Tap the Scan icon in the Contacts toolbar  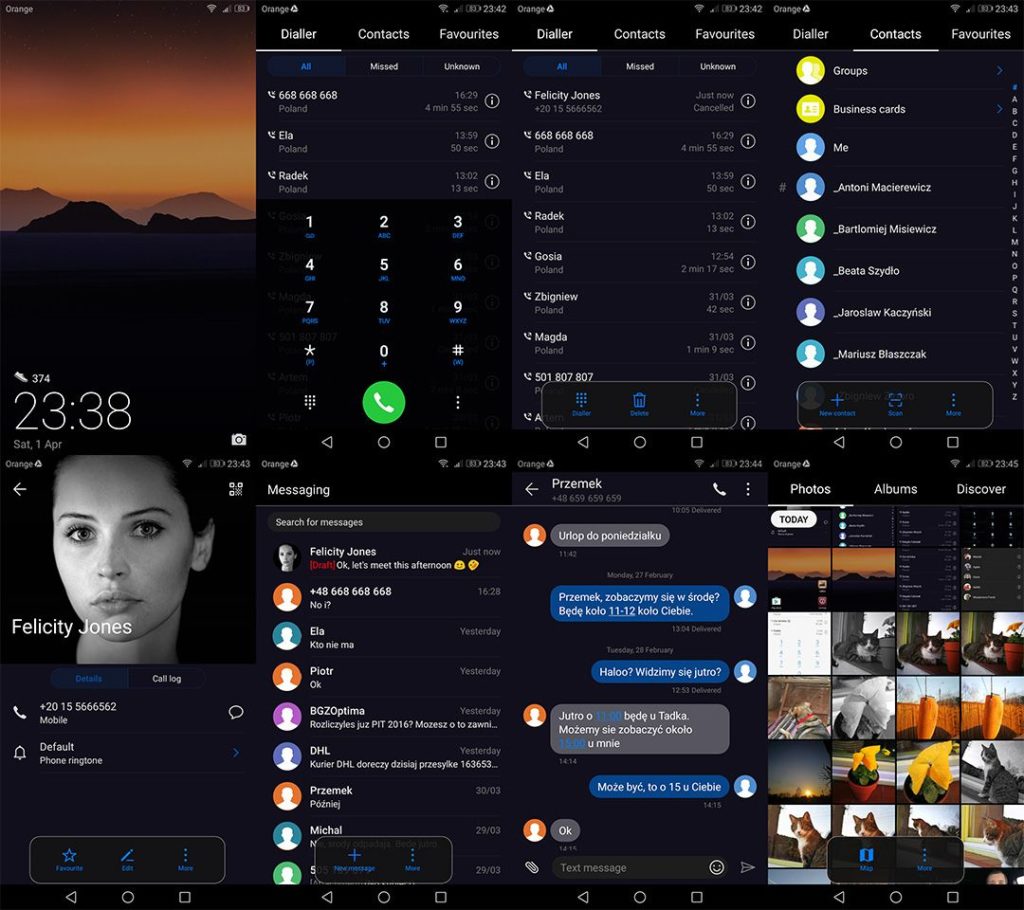pos(895,402)
